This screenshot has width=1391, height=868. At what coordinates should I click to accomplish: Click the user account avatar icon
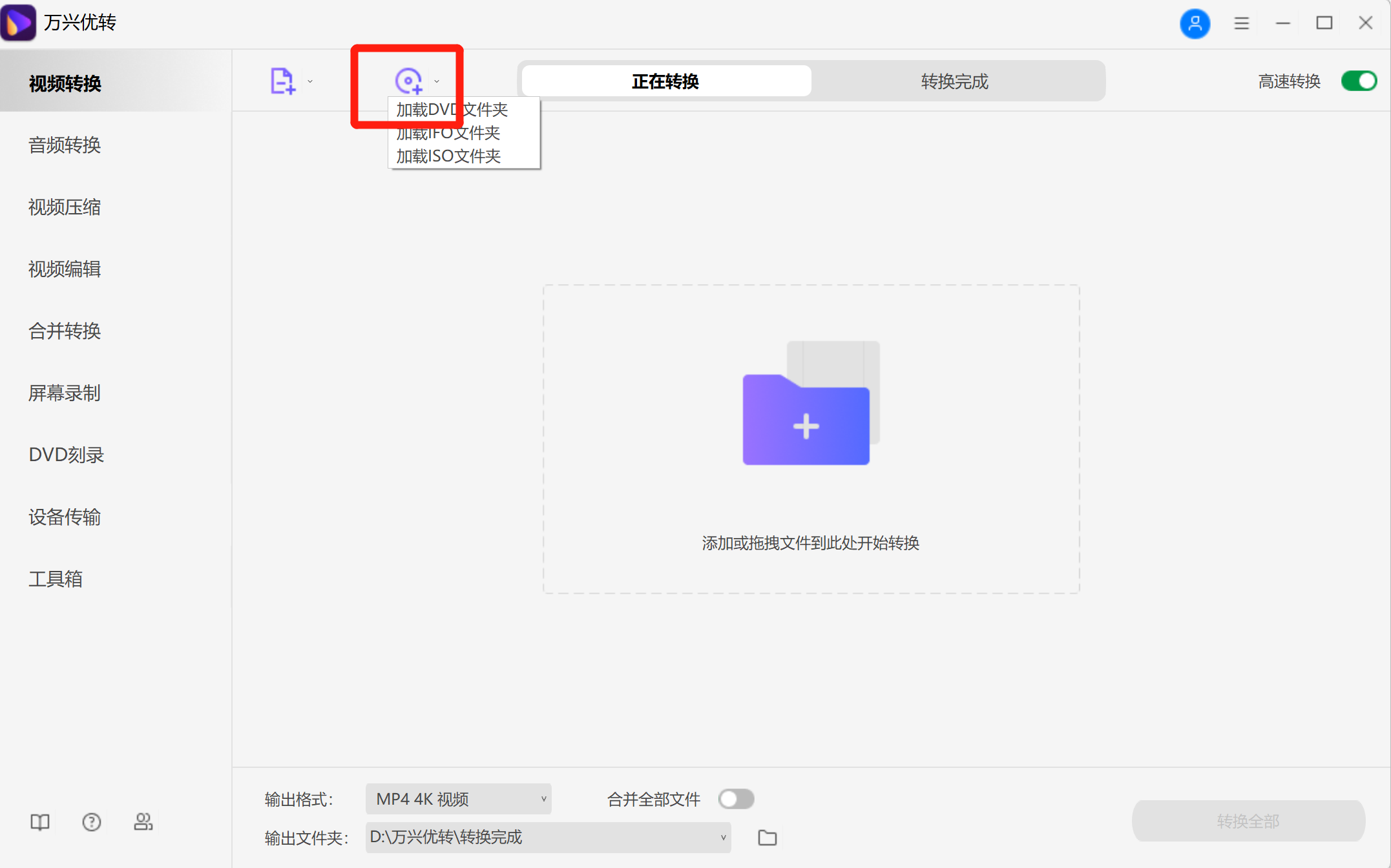(1195, 23)
